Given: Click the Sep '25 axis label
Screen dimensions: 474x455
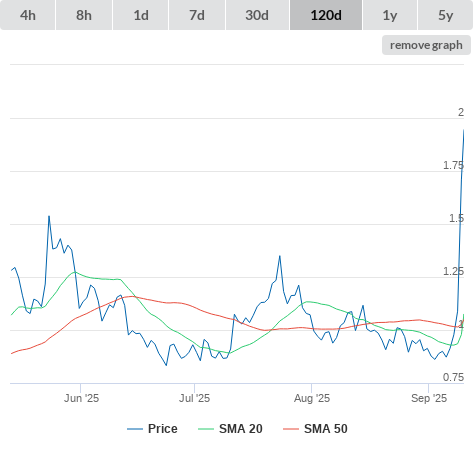Looking at the screenshot, I should pos(429,398).
